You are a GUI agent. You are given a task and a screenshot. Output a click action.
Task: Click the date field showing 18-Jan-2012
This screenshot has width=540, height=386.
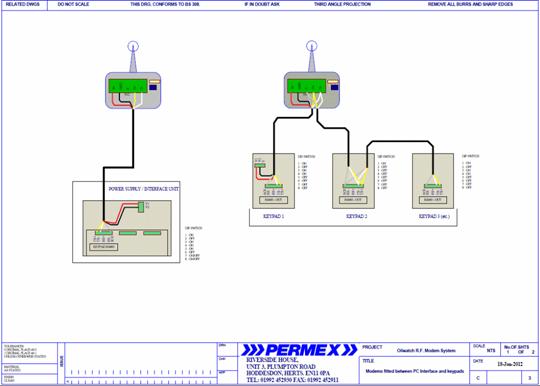coord(510,364)
